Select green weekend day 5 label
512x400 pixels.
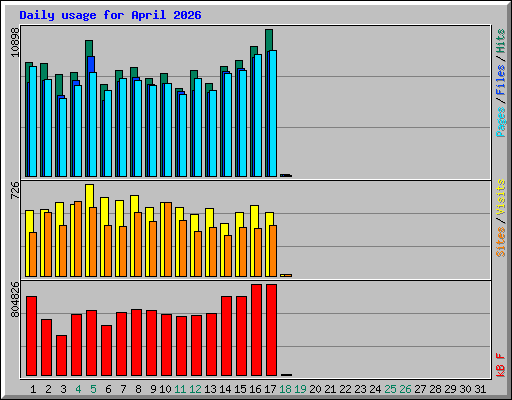click(x=93, y=389)
